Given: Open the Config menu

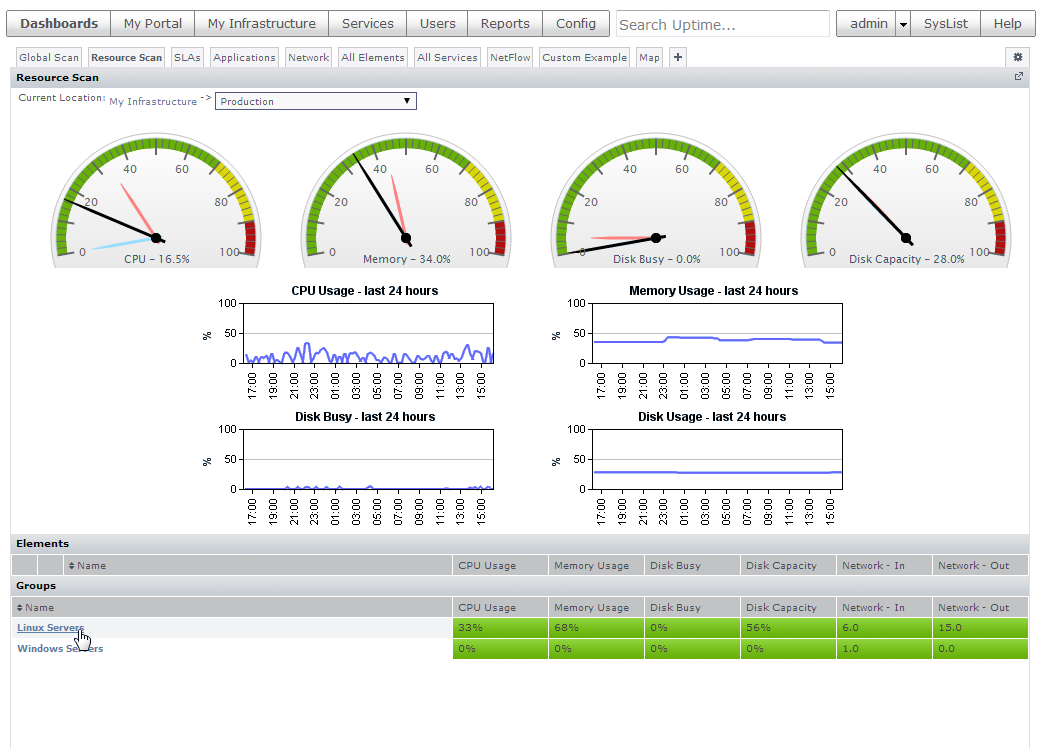Looking at the screenshot, I should 576,24.
